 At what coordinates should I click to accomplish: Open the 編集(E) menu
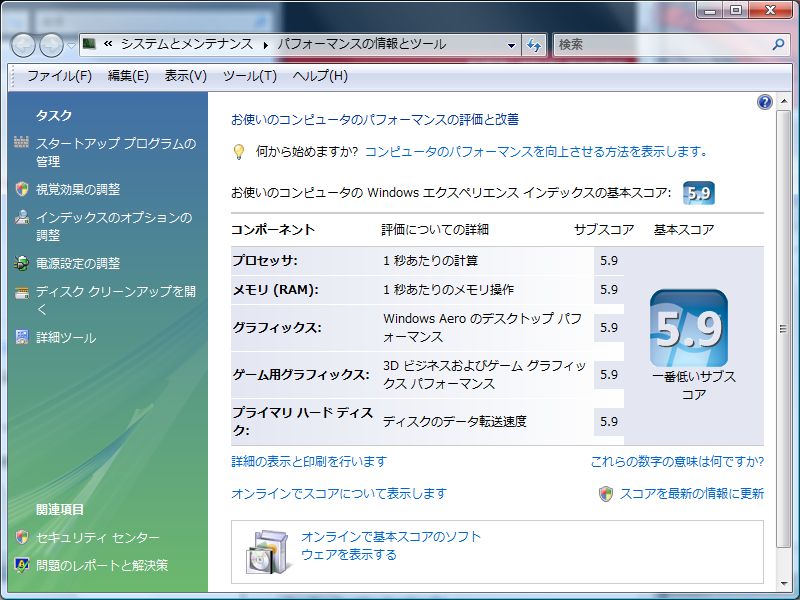128,76
